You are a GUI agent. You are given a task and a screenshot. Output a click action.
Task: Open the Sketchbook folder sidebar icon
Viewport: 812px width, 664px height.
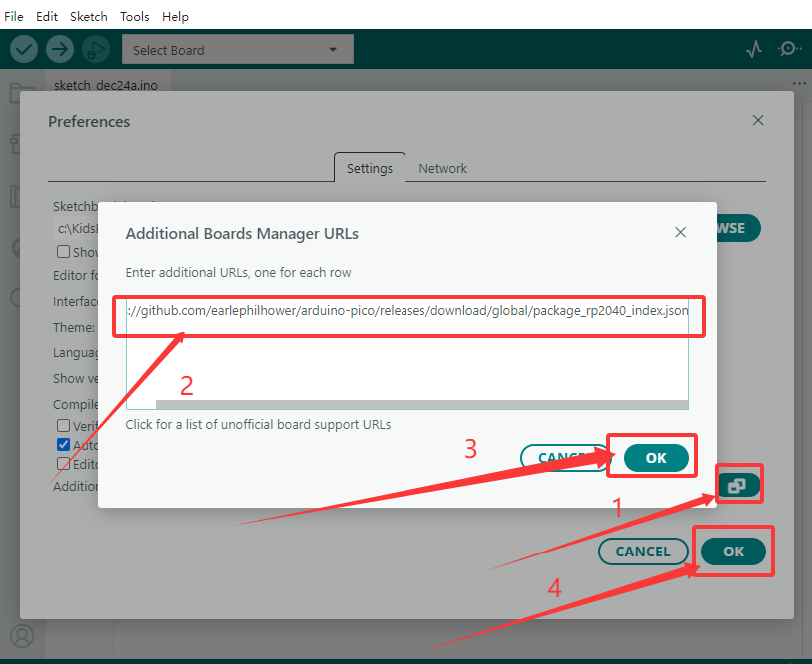22,94
